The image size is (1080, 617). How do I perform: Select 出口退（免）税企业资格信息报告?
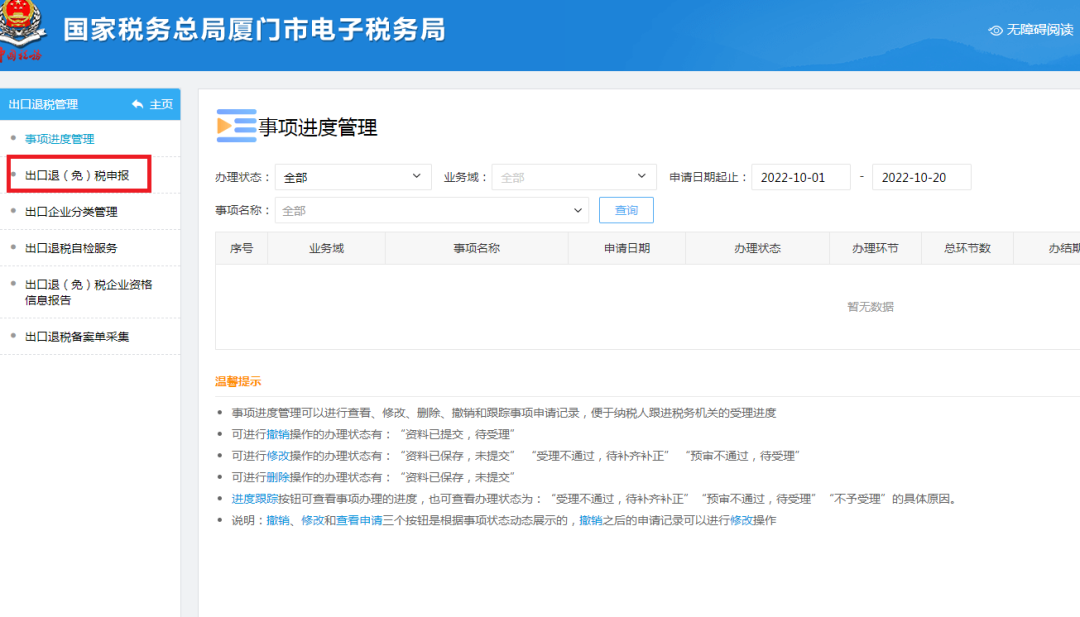(88, 292)
